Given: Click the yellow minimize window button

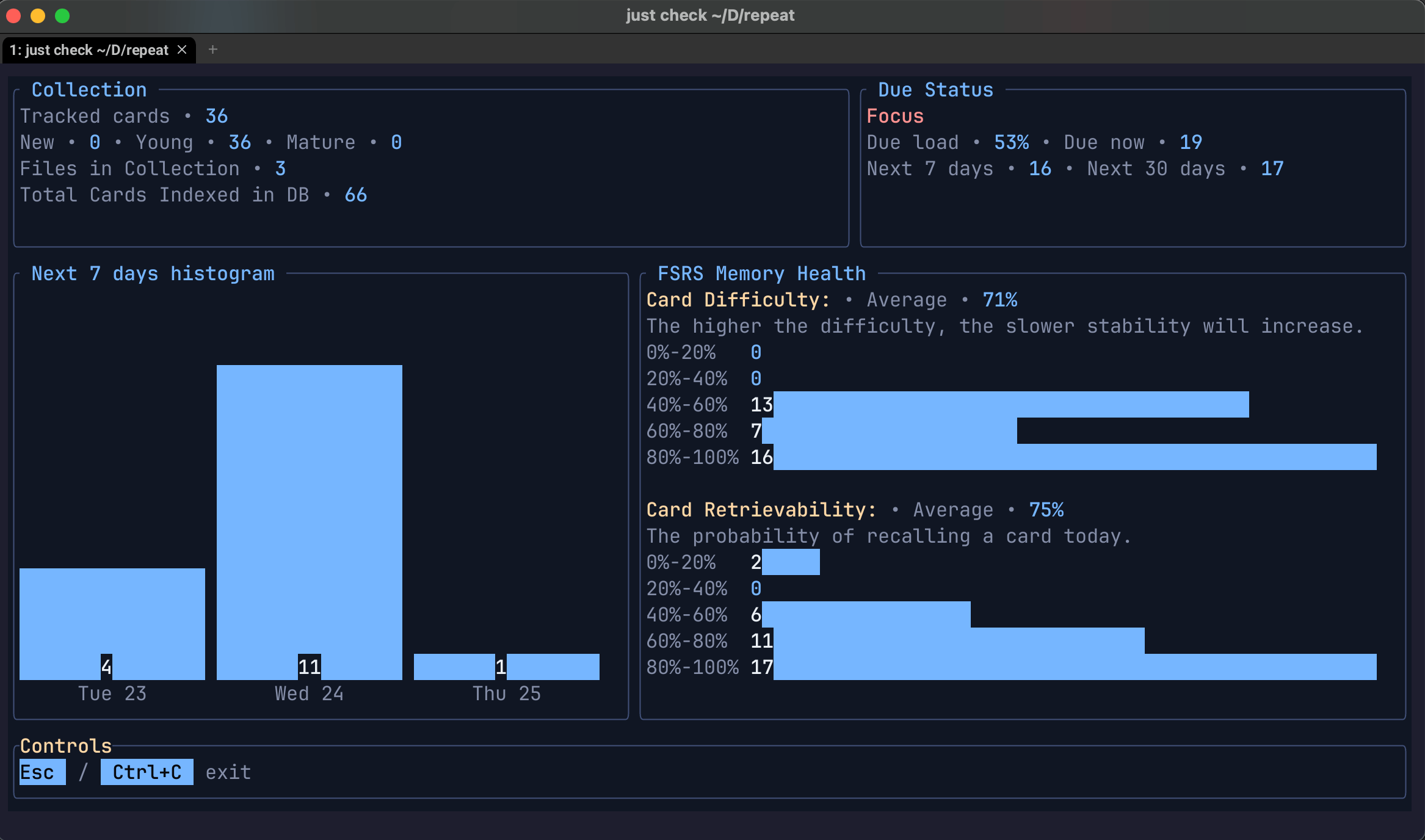Looking at the screenshot, I should tap(38, 16).
